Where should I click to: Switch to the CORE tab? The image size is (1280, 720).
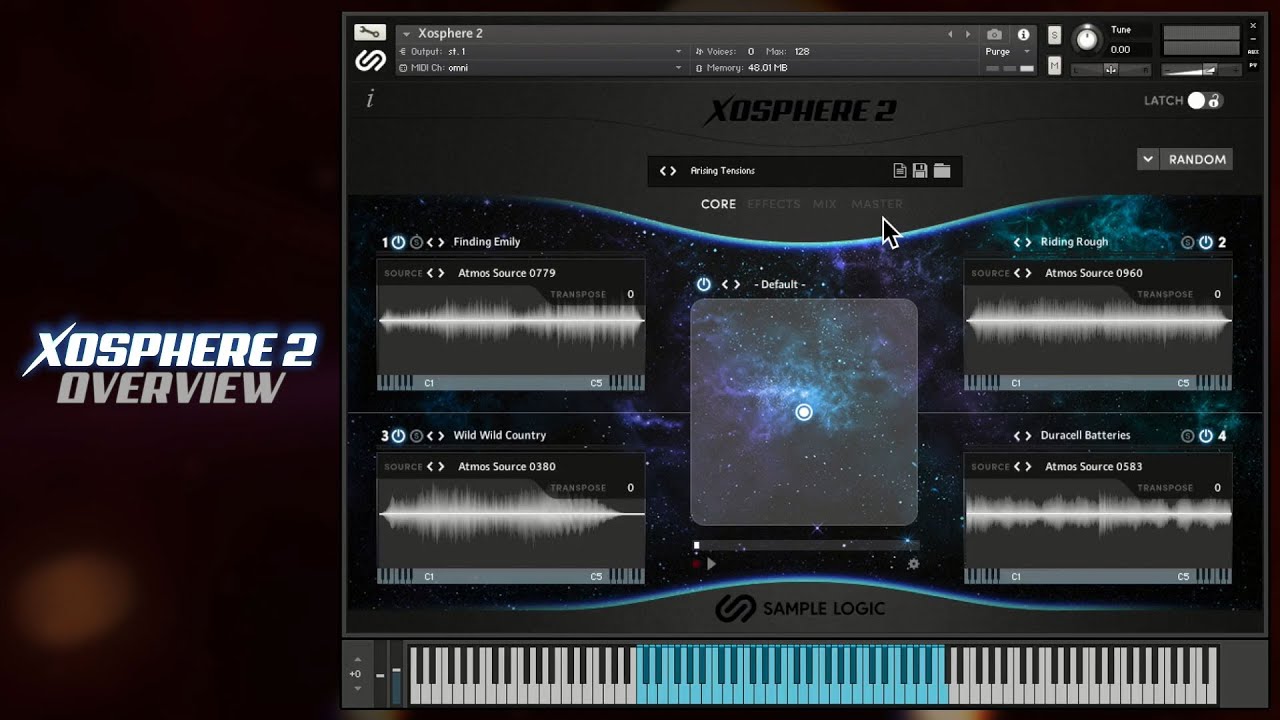coord(718,204)
